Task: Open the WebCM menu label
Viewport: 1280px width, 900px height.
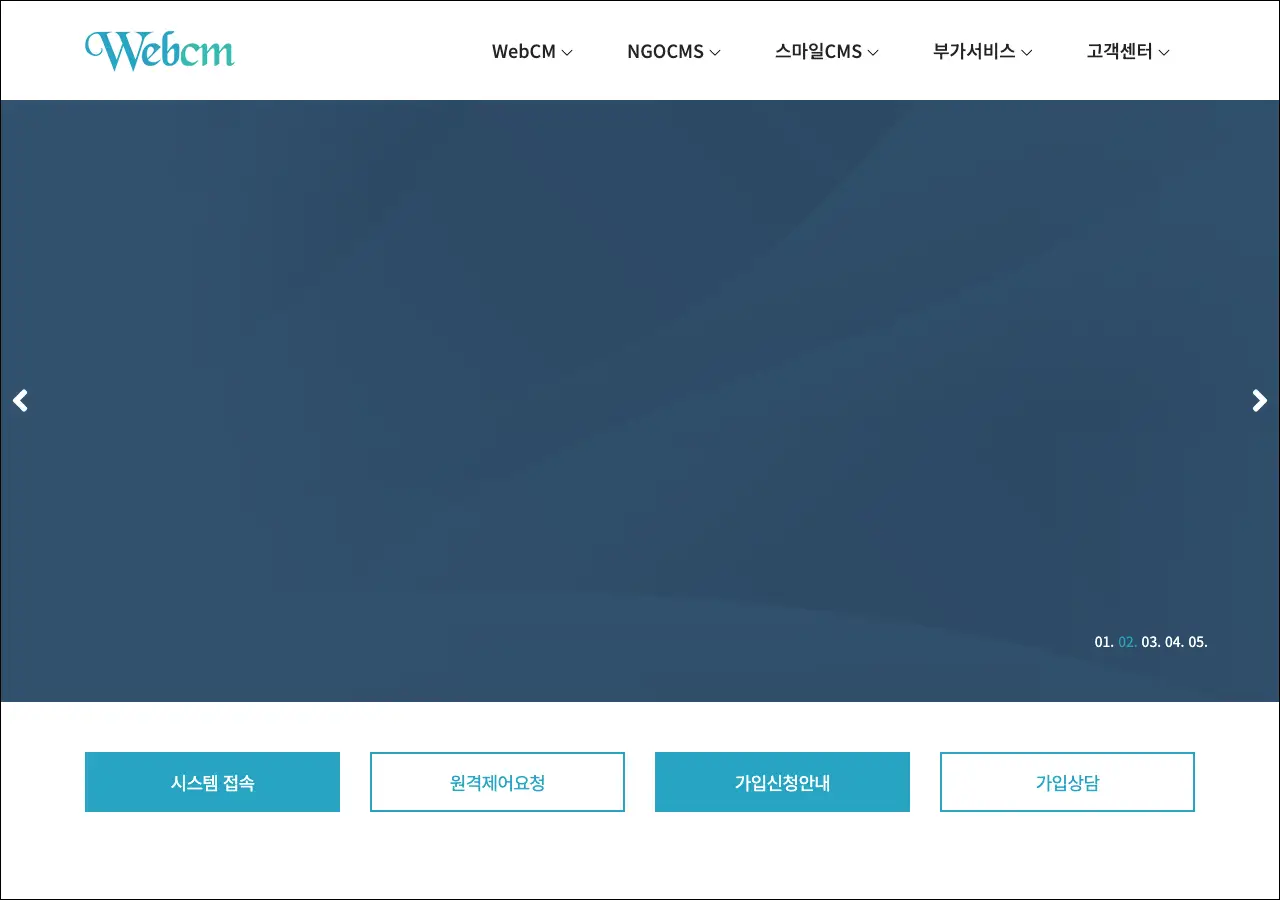Action: pos(523,52)
